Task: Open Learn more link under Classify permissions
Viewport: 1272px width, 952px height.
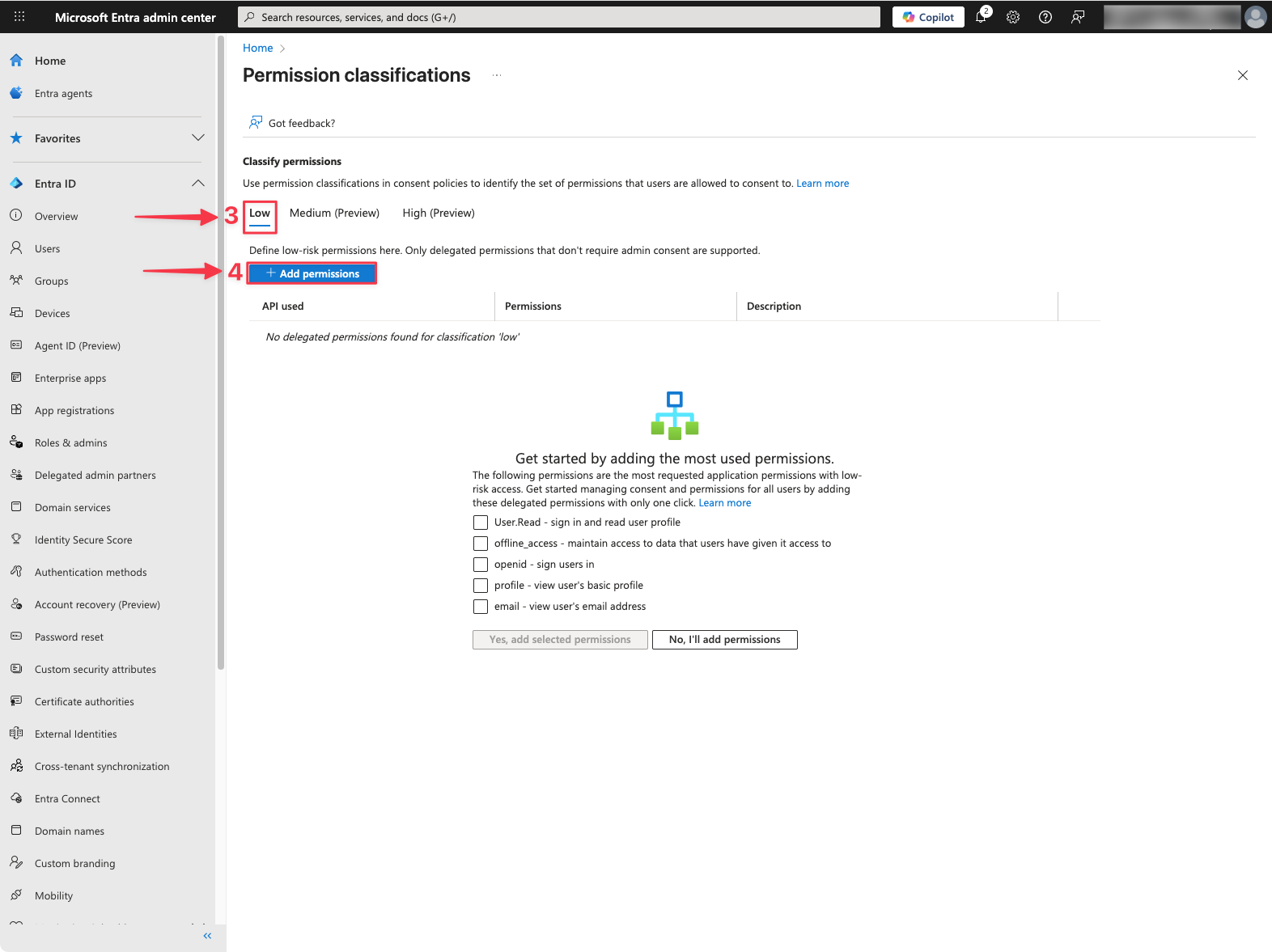Action: click(x=823, y=184)
